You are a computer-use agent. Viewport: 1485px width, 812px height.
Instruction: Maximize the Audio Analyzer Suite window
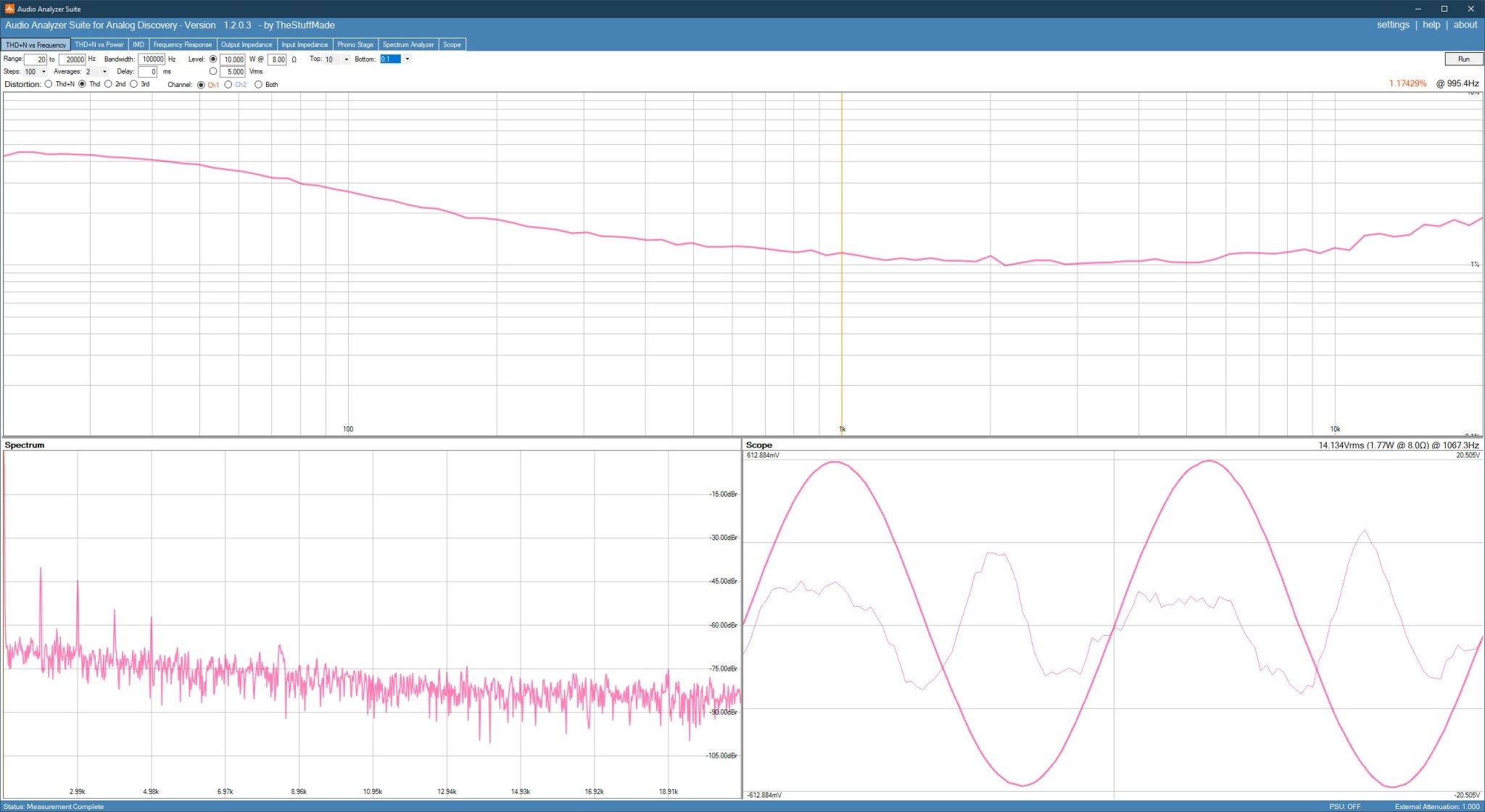click(1444, 9)
